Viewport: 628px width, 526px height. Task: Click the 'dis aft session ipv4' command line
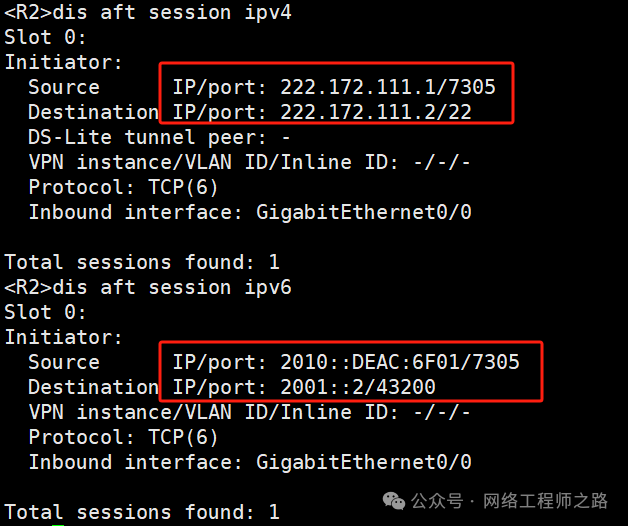tap(148, 12)
